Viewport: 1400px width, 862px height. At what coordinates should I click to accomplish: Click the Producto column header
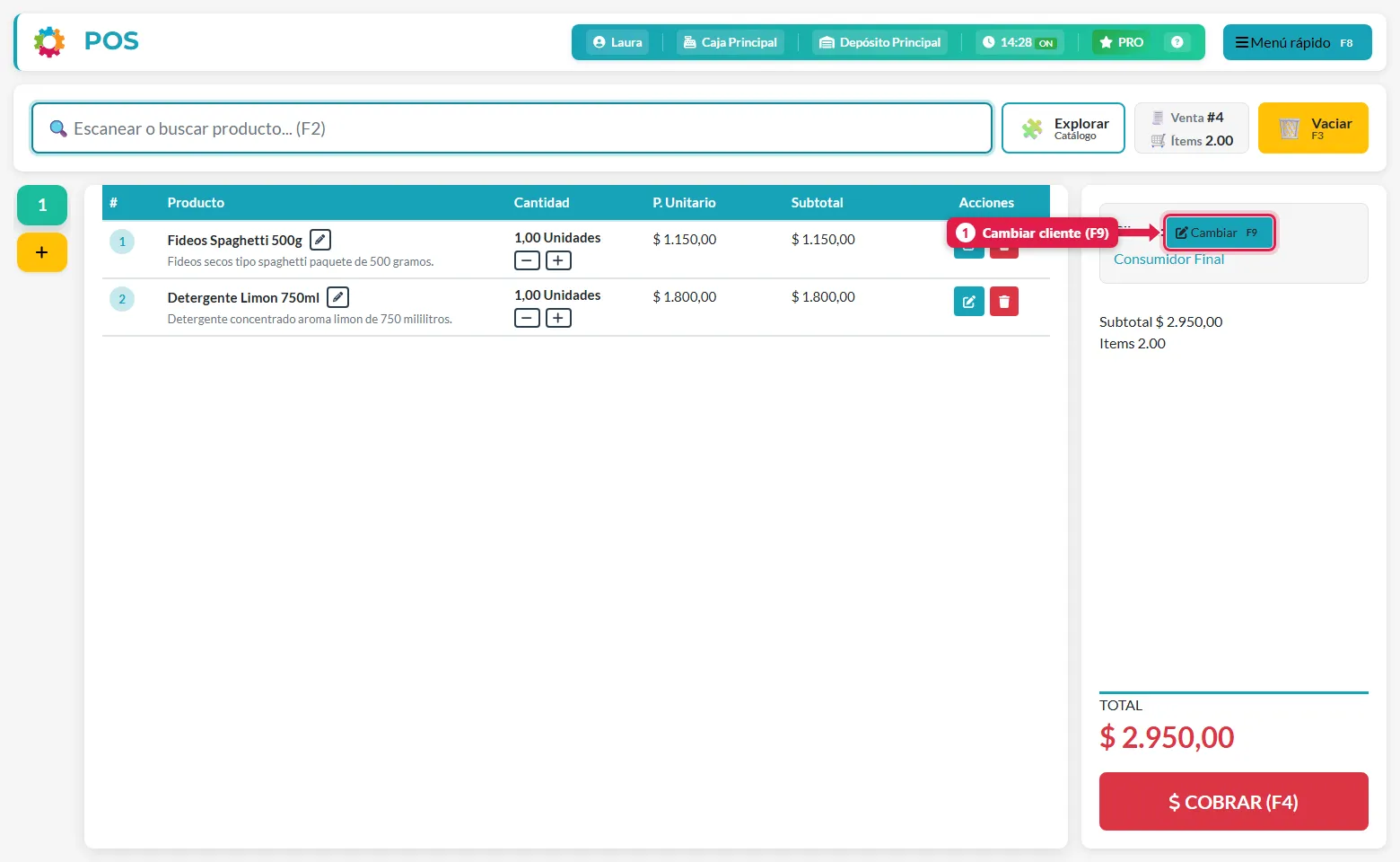point(196,202)
